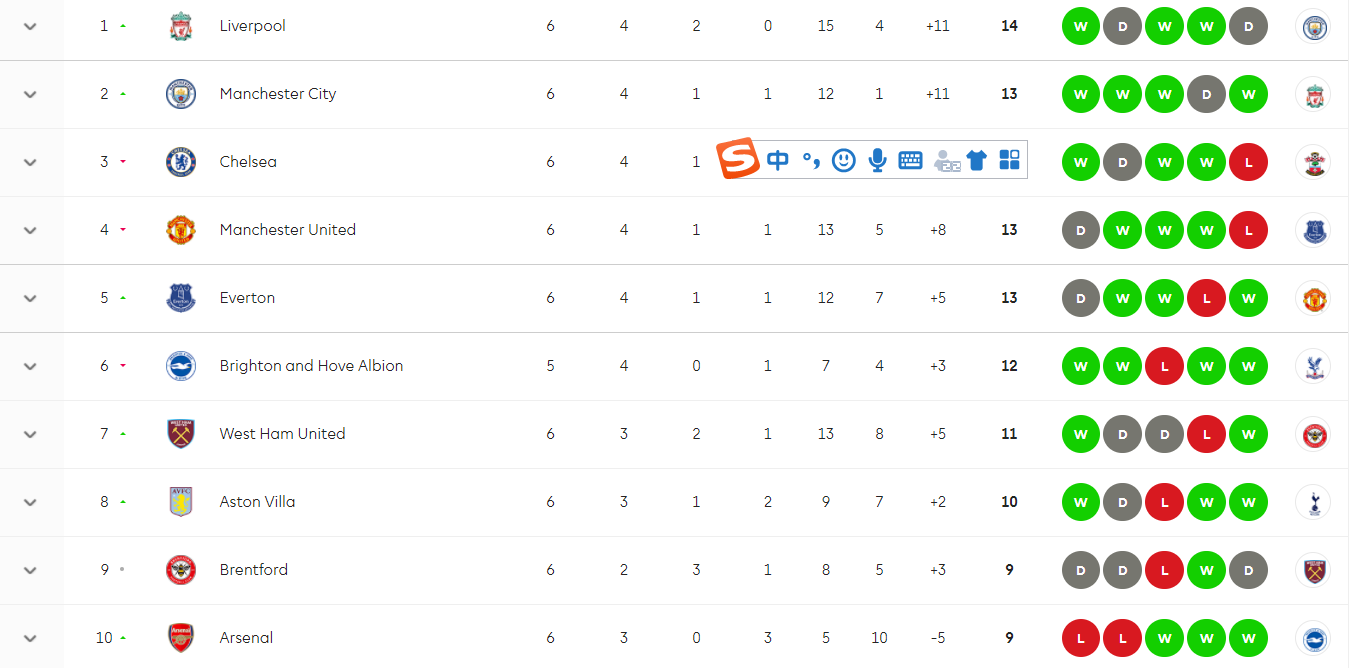Open the Brighton and Hove Albion link
Image resolution: width=1353 pixels, height=668 pixels.
click(311, 366)
